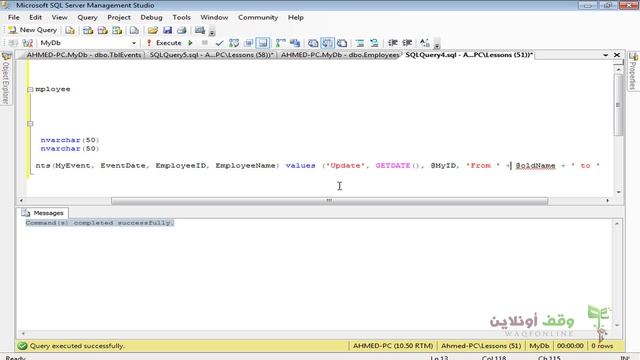Click '0 rows' in status bar
640x360 pixels.
coord(602,346)
